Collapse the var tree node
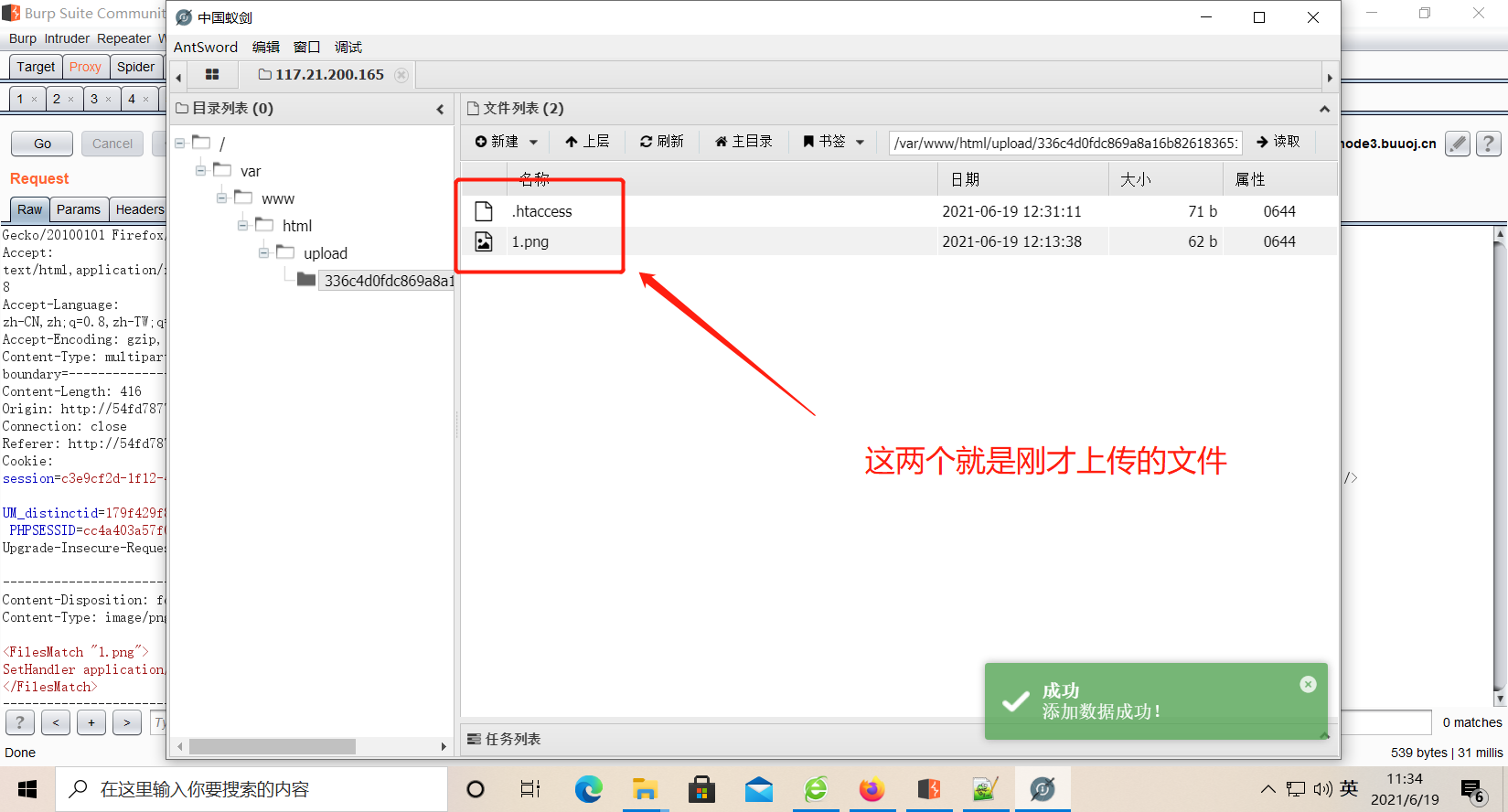1508x812 pixels. tap(200, 170)
